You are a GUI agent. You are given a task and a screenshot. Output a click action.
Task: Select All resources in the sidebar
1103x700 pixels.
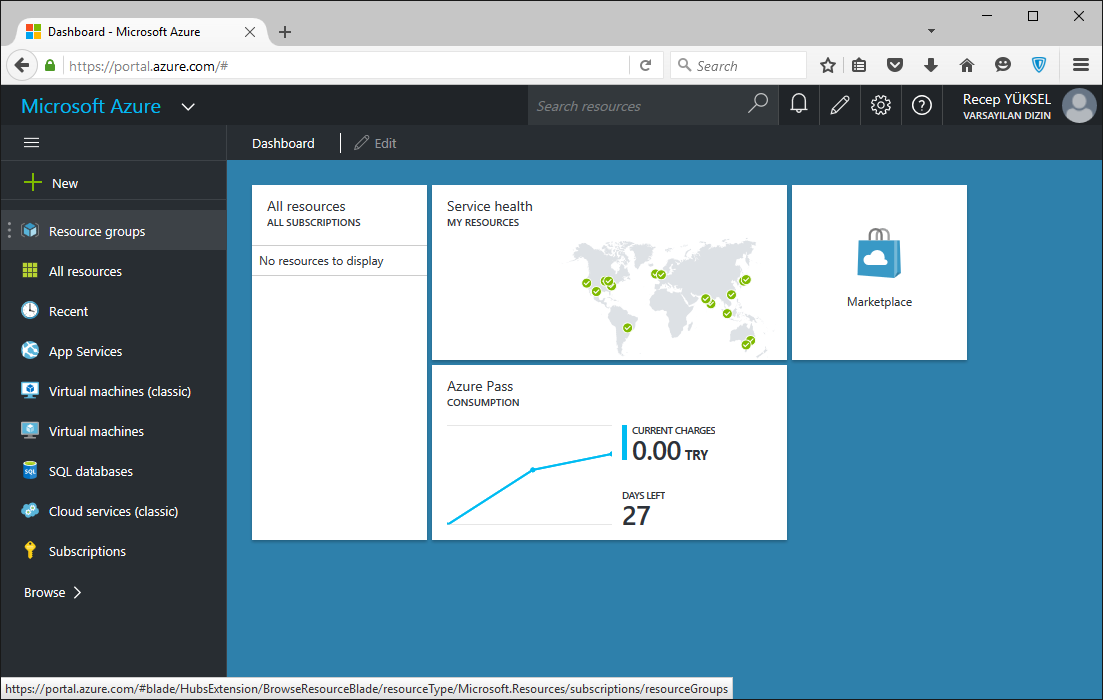114,271
